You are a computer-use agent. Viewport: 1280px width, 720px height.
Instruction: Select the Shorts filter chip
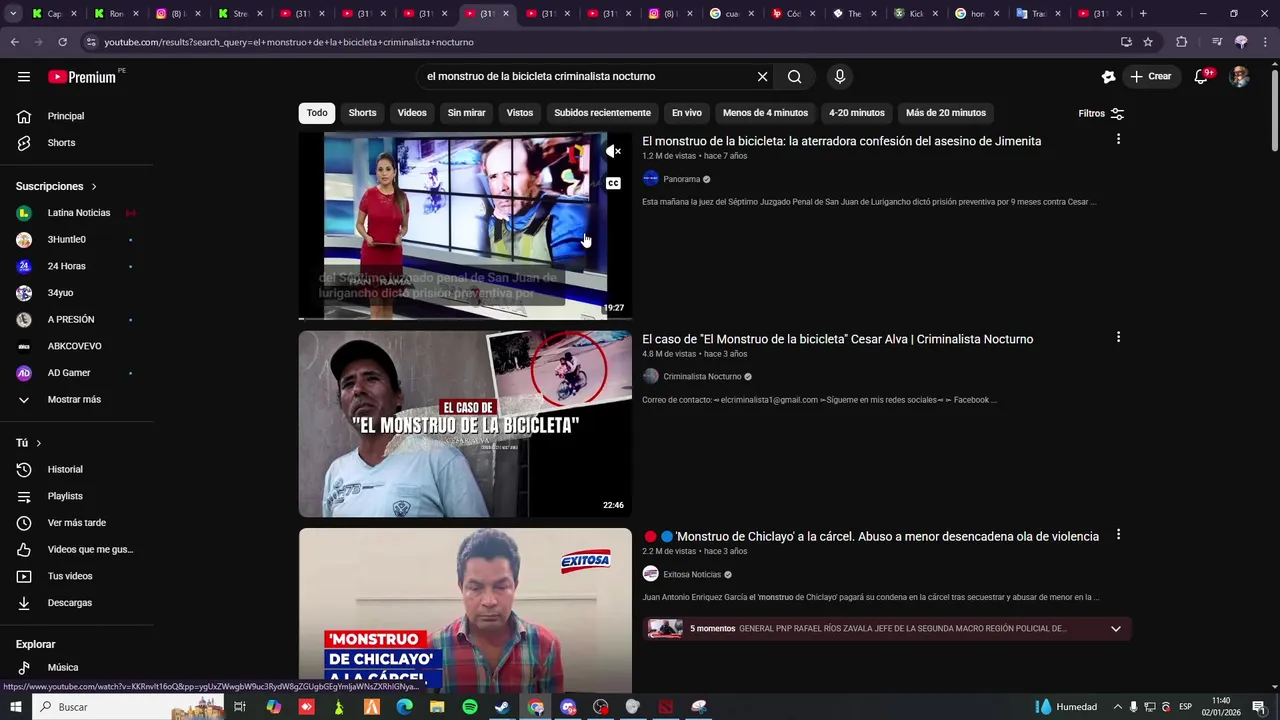[x=362, y=113]
